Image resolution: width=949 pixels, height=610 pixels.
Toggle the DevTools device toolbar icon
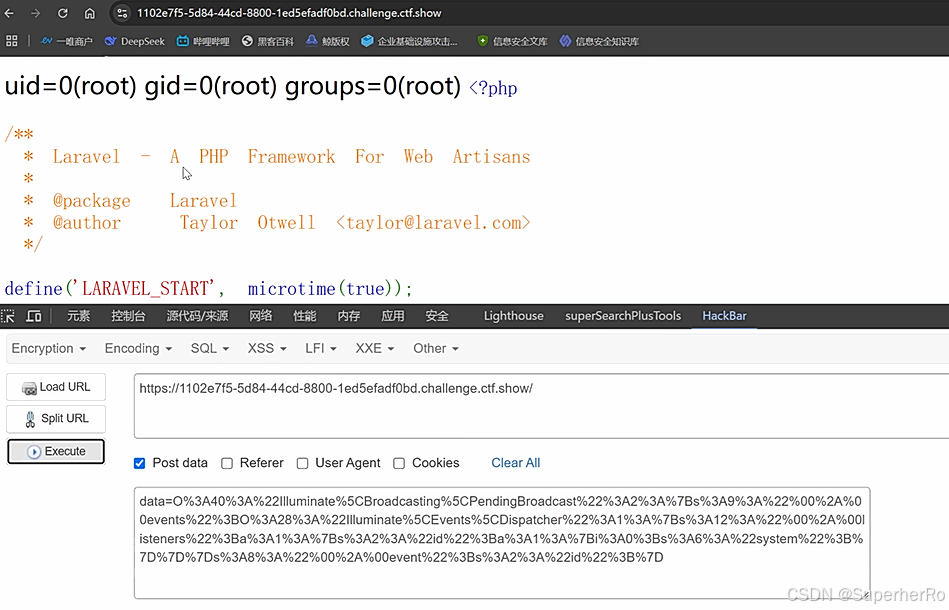point(33,316)
